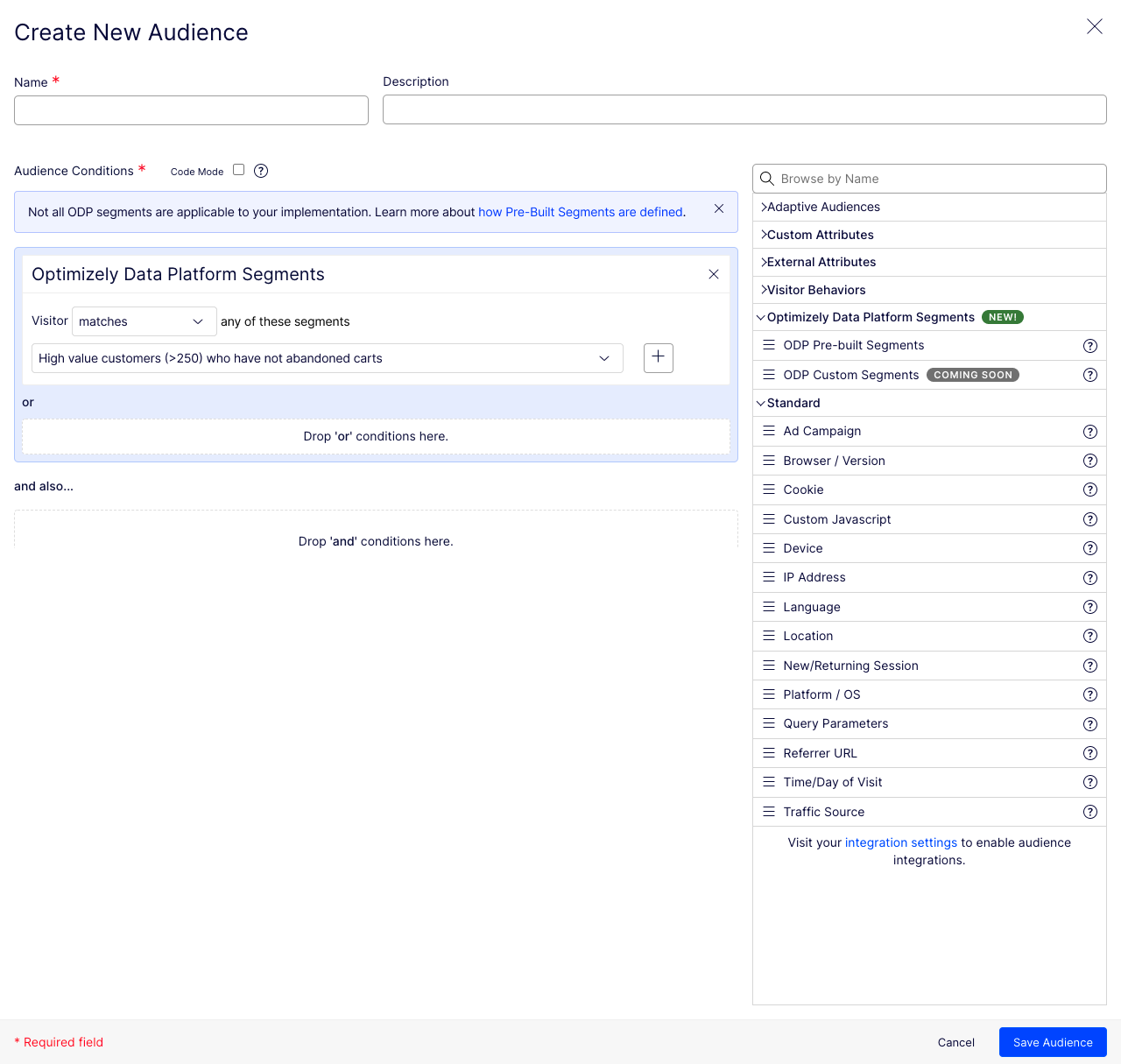Screen dimensions: 1121x1064
Task: Open help for IP Address
Action: [x=1090, y=578]
